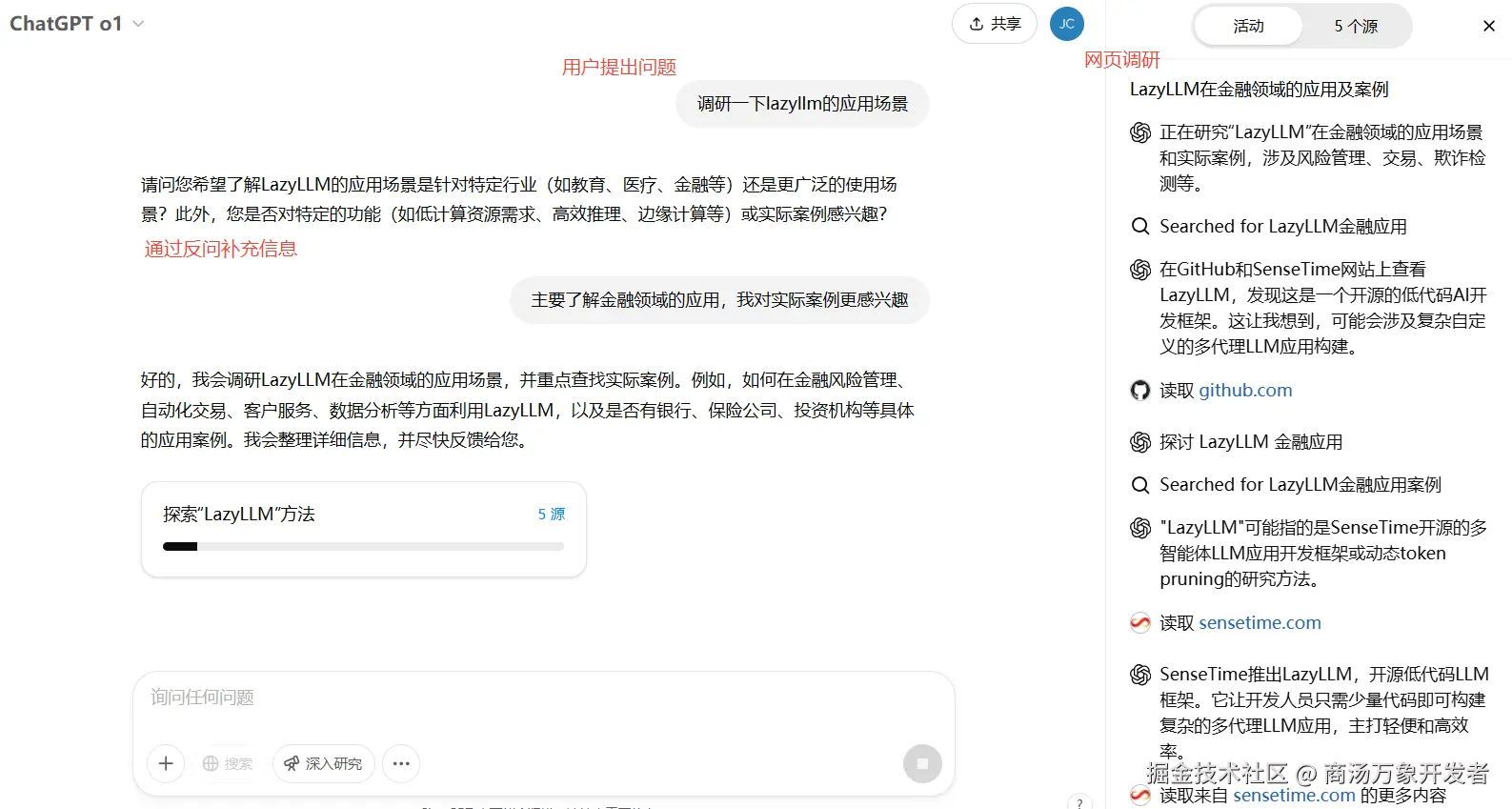Image resolution: width=1512 pixels, height=809 pixels.
Task: Click the ChatGPT o1 title text
Action: pyautogui.click(x=66, y=24)
